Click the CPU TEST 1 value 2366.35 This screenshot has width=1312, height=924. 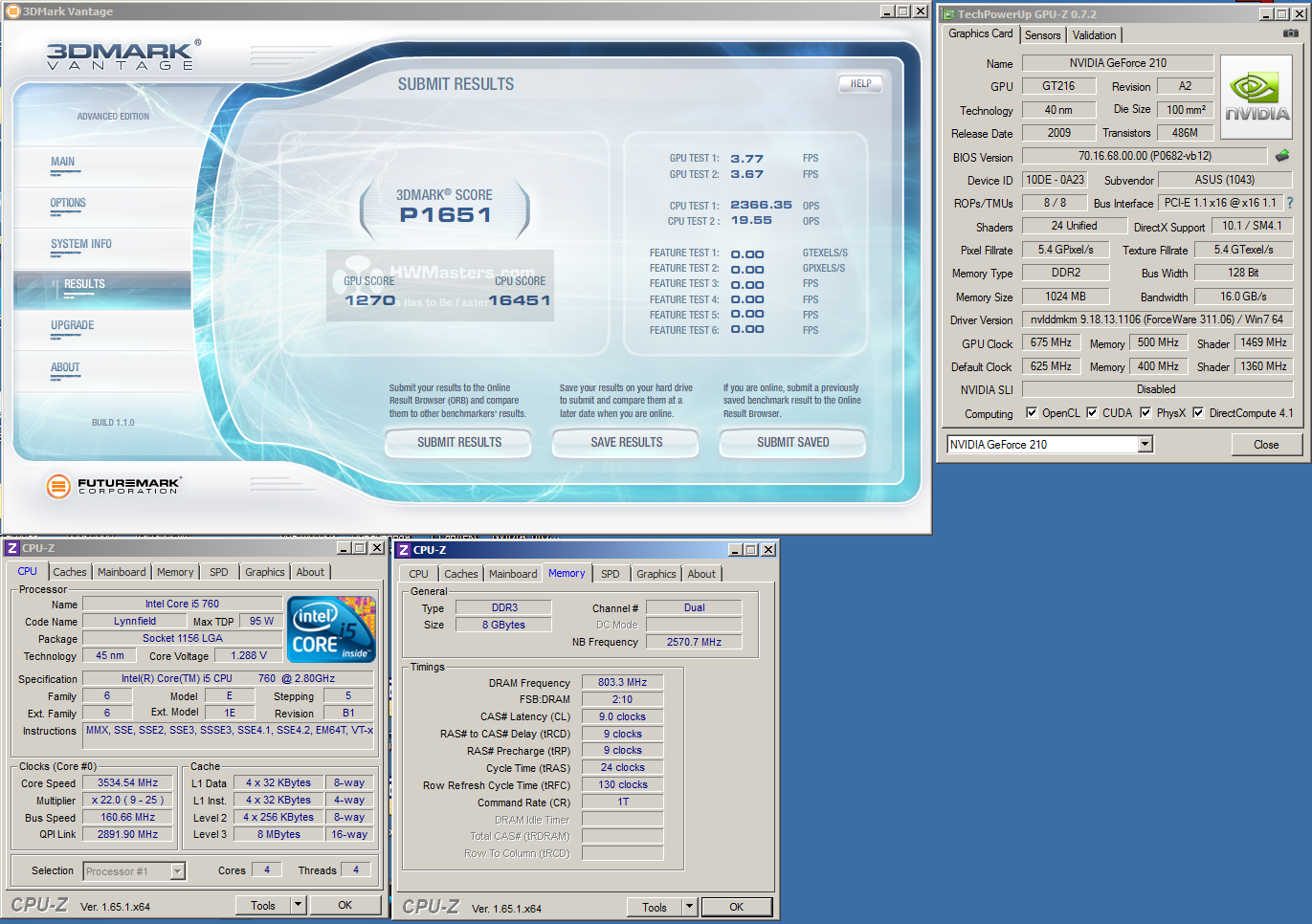click(x=761, y=205)
